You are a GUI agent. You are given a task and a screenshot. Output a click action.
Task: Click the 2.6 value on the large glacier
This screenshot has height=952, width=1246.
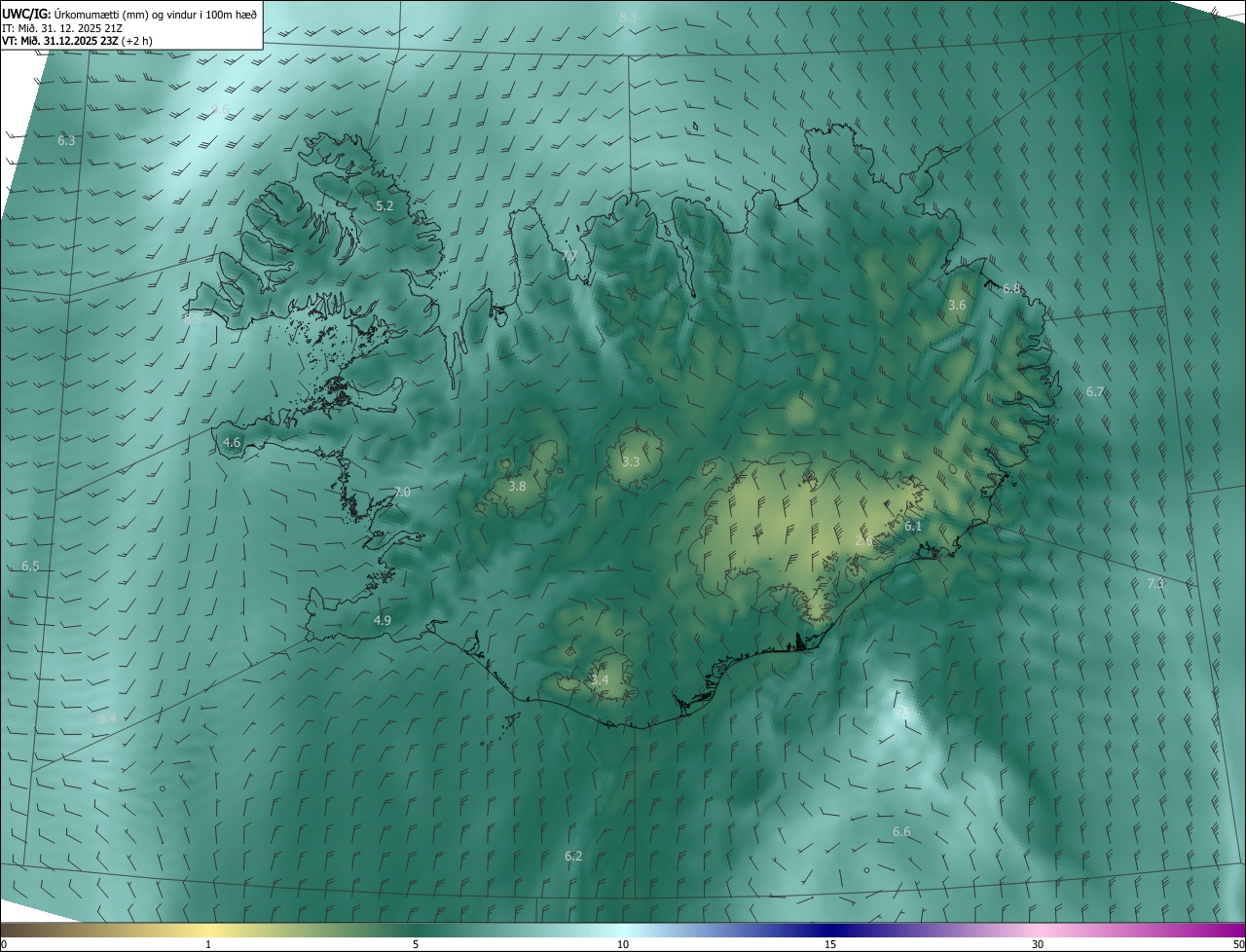[863, 540]
